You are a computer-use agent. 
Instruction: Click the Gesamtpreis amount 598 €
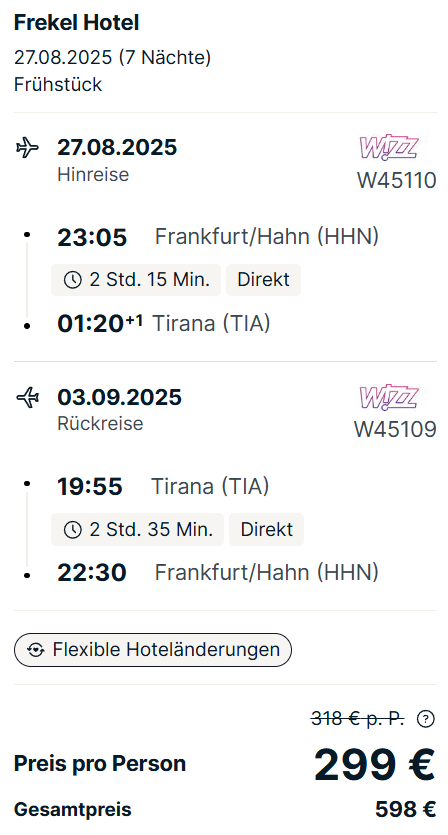(405, 809)
